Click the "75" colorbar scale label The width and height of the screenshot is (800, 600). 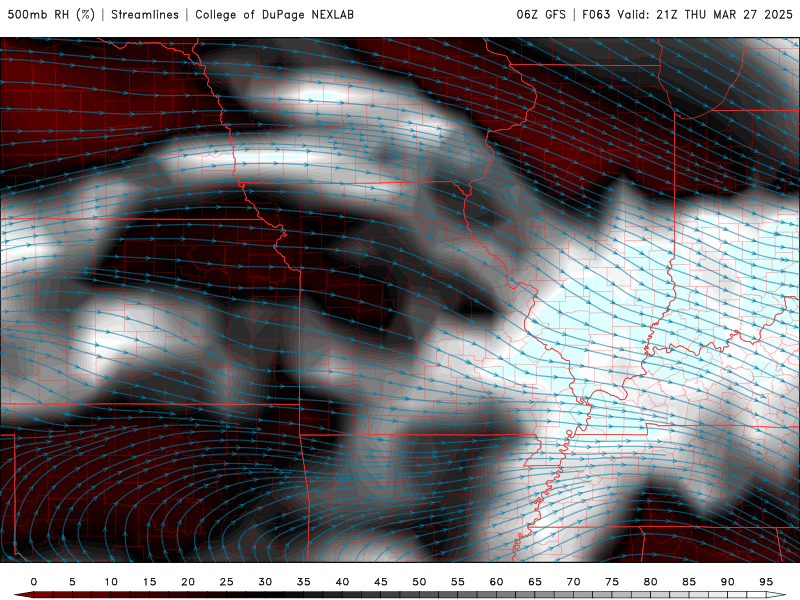(x=612, y=582)
